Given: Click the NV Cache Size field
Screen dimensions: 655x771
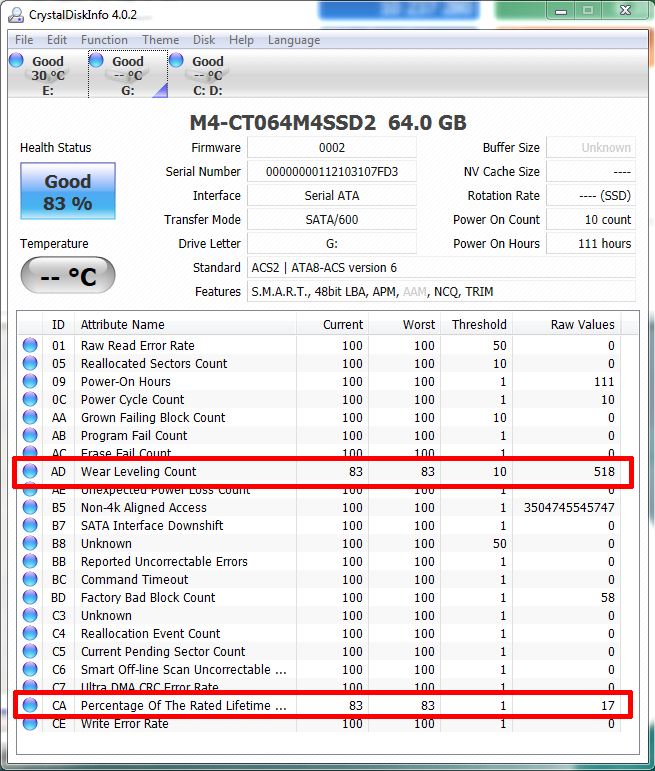Looking at the screenshot, I should (x=591, y=172).
